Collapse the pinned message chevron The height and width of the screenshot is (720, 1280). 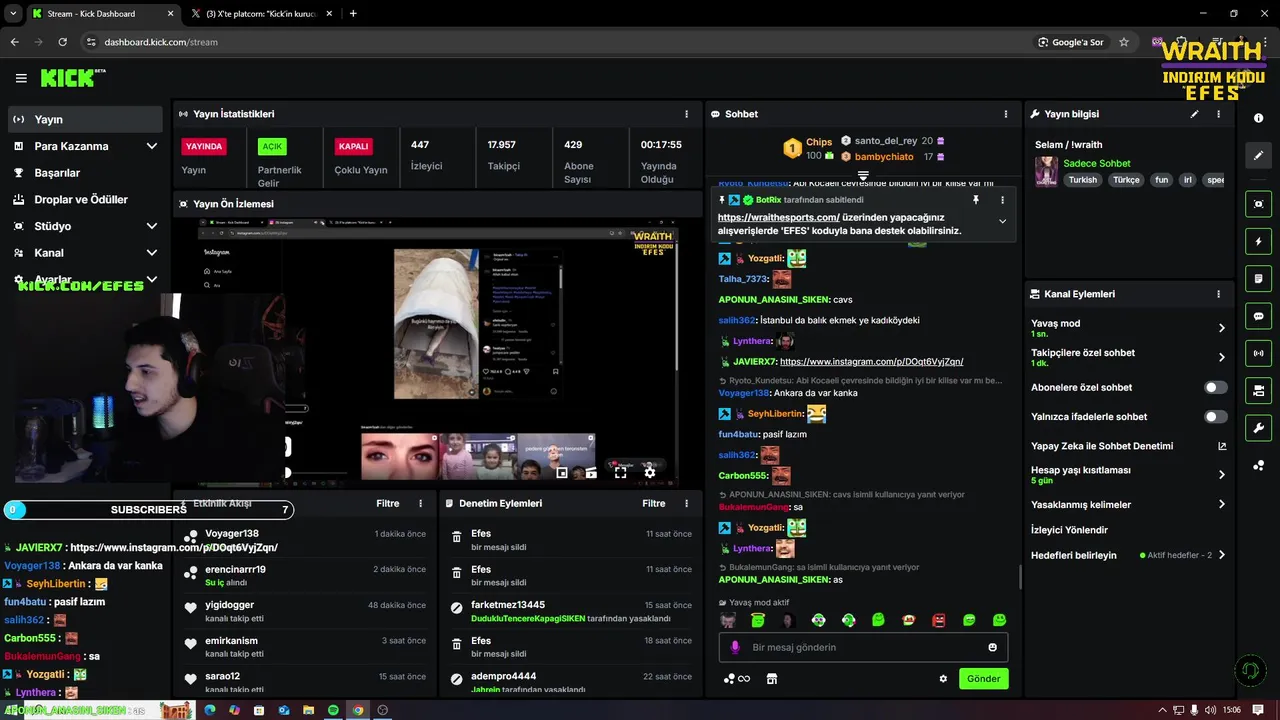pyautogui.click(x=1002, y=221)
